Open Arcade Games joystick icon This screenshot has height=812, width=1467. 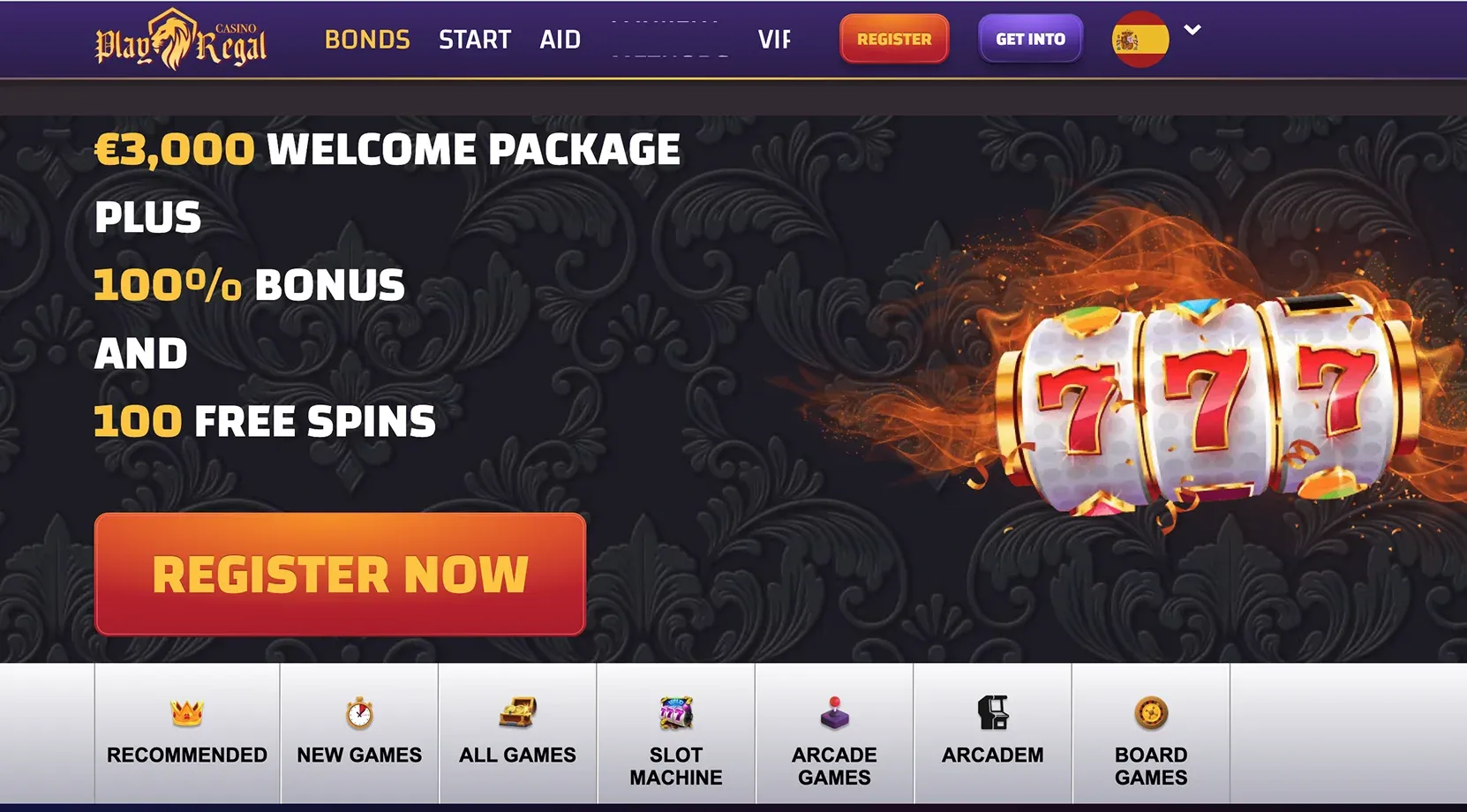[x=834, y=712]
